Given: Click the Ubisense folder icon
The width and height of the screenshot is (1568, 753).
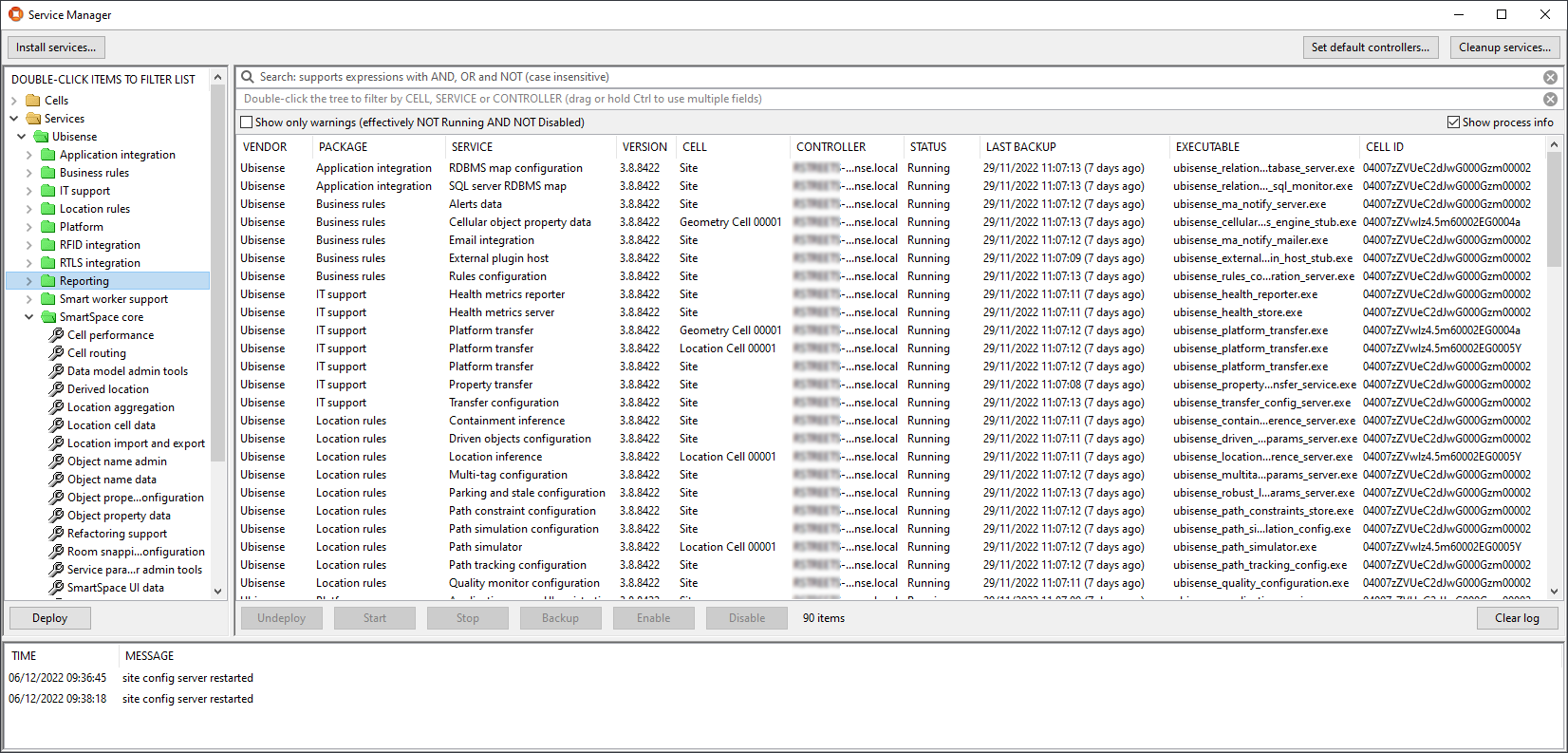Looking at the screenshot, I should point(41,137).
